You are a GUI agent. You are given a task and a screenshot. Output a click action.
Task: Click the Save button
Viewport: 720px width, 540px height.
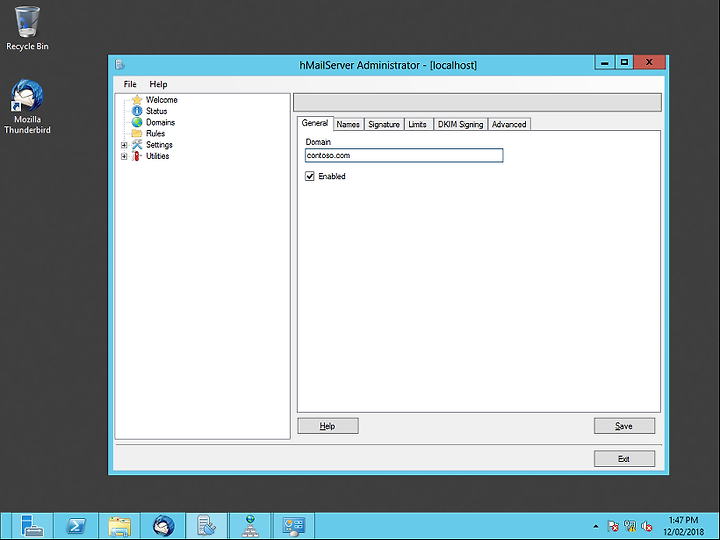[624, 426]
